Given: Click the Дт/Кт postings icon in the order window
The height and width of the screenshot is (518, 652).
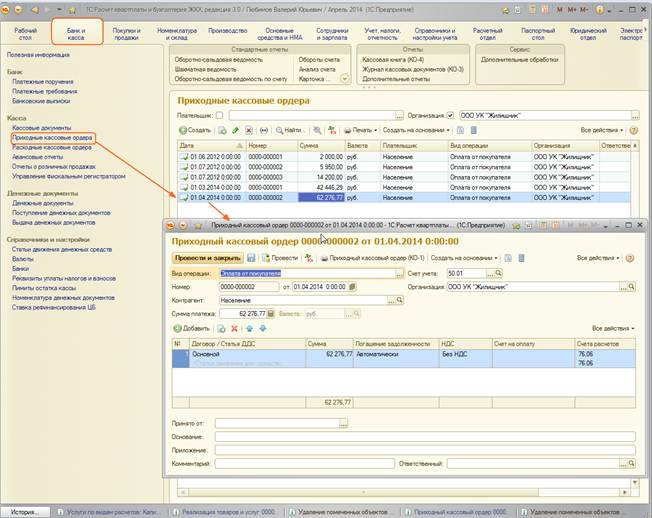Looking at the screenshot, I should click(309, 258).
